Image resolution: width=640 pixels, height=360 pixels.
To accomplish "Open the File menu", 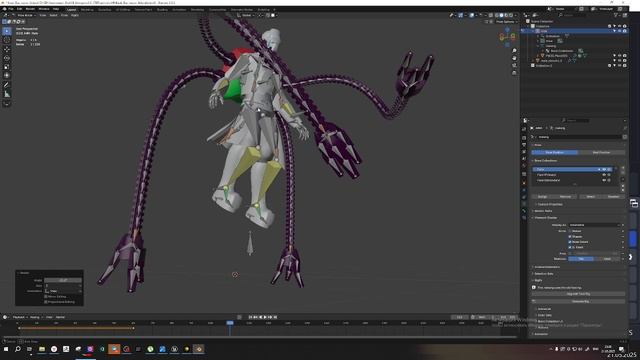I will 11,9.
